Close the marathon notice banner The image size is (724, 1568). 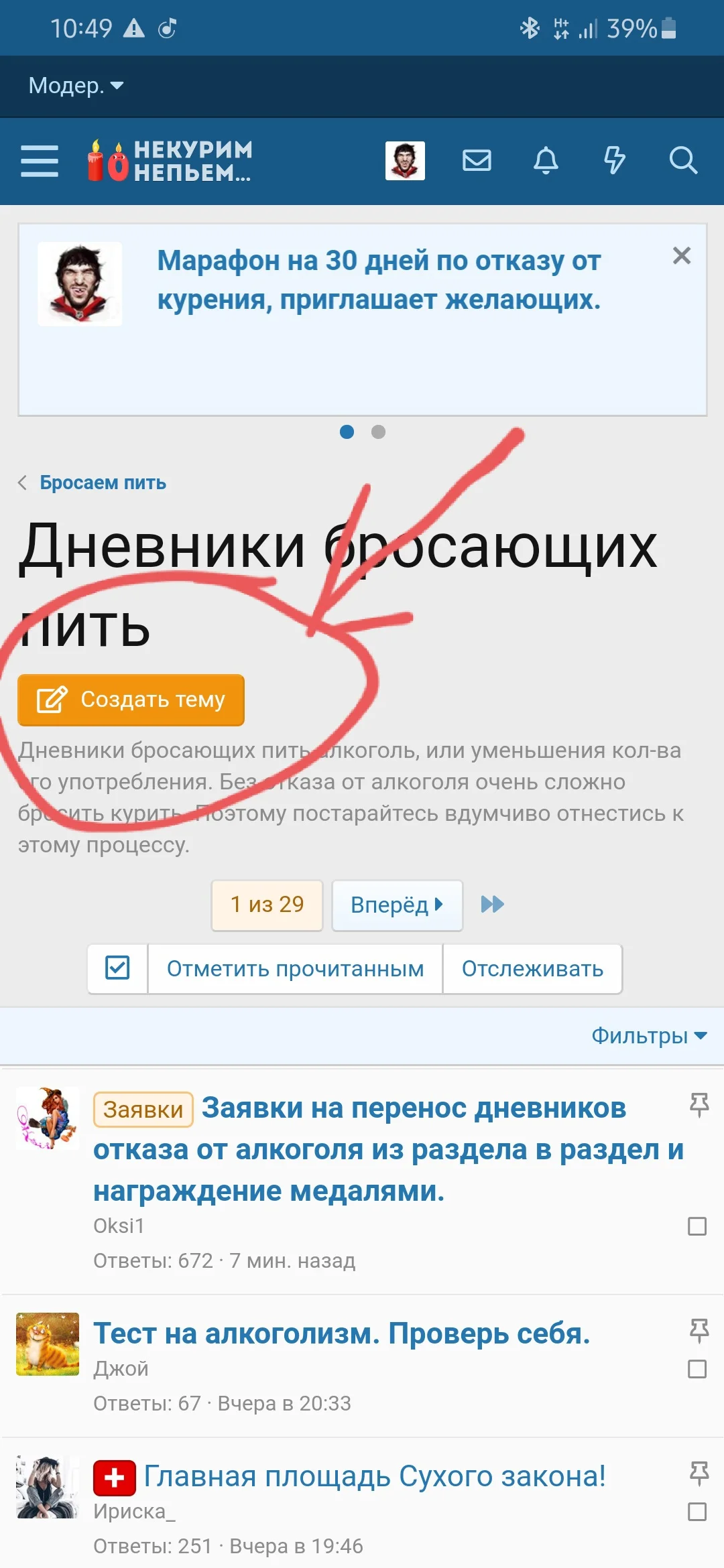click(x=682, y=255)
